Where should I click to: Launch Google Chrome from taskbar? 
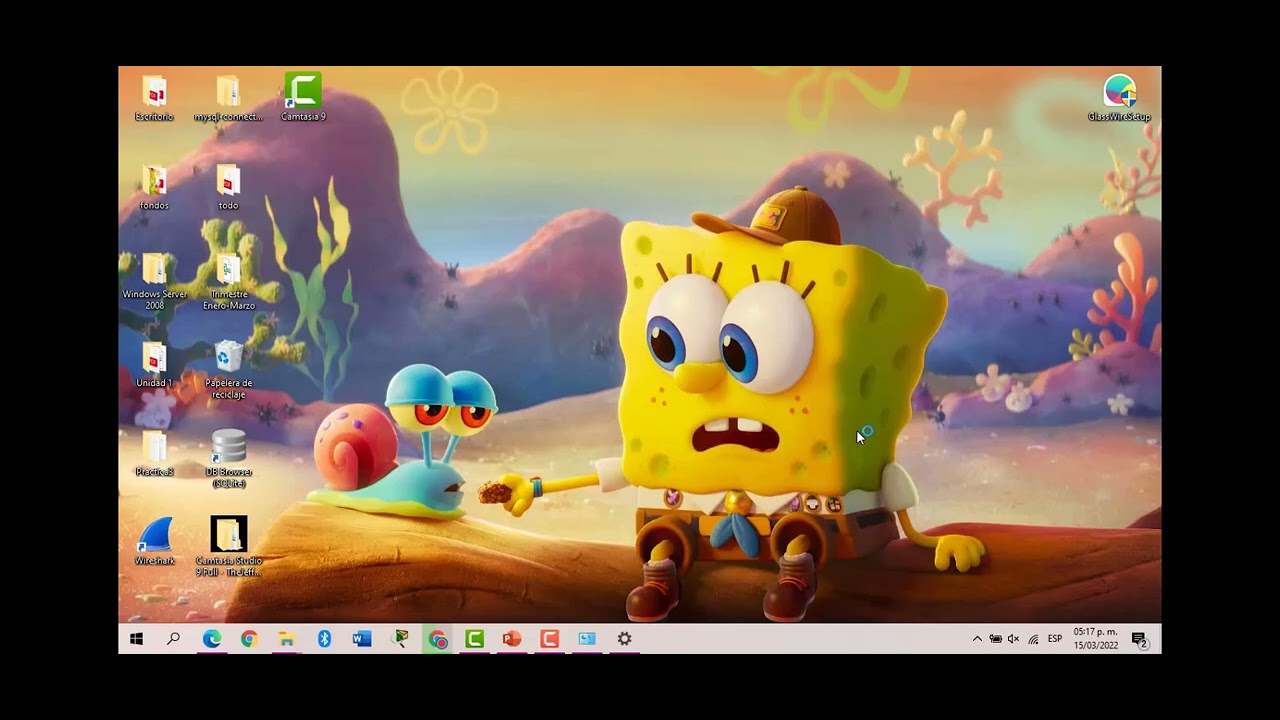pos(249,639)
